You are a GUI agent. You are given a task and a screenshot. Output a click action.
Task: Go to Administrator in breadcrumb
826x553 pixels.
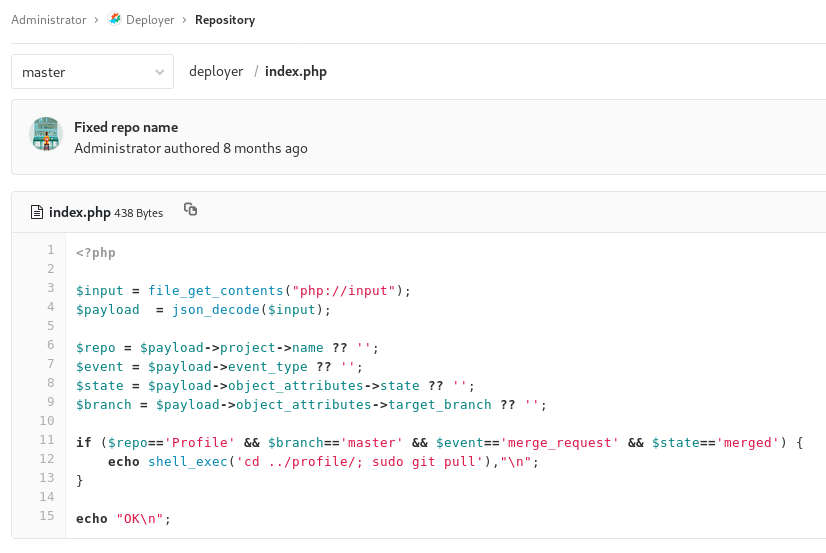(47, 20)
